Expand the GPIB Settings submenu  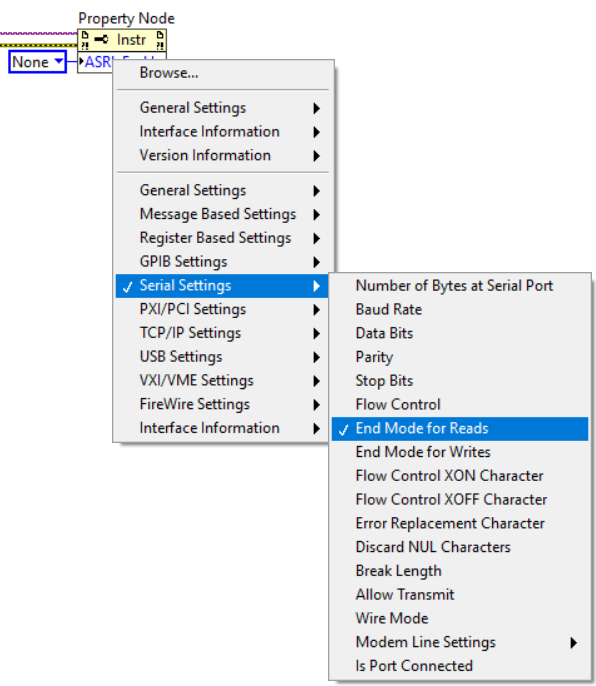(222, 262)
